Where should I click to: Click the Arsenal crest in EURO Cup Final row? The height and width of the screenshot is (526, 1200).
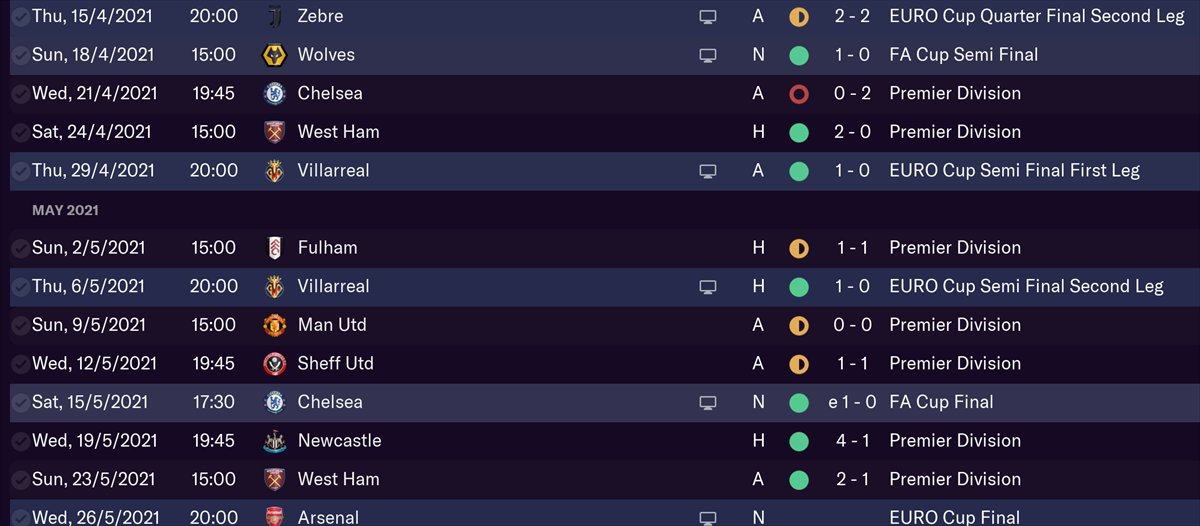[274, 517]
